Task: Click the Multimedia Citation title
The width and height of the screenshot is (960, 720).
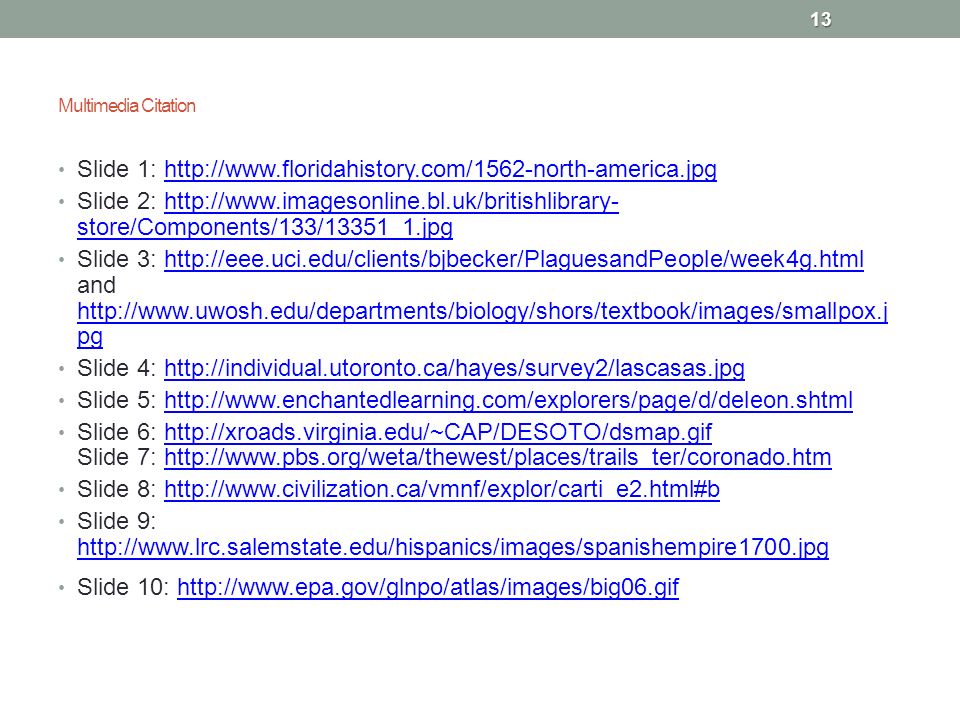Action: click(x=127, y=106)
